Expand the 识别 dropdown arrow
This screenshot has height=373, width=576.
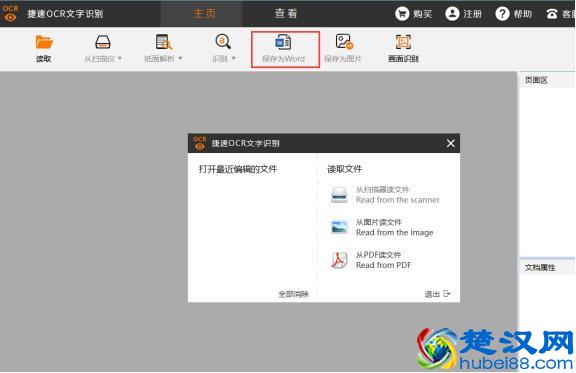click(233, 58)
